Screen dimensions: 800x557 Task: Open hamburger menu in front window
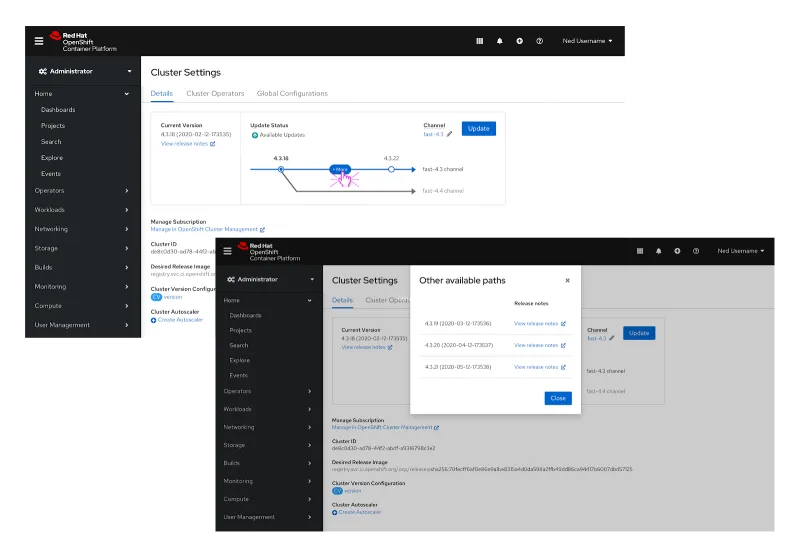tap(228, 251)
